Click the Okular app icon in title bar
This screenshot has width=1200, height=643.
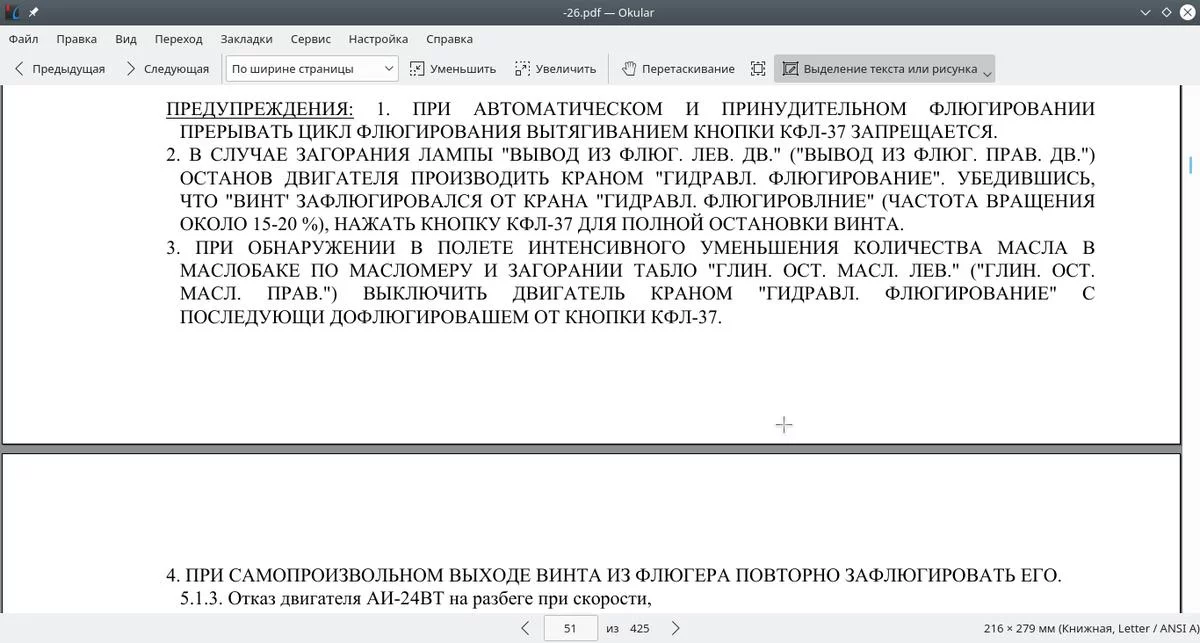coord(12,12)
